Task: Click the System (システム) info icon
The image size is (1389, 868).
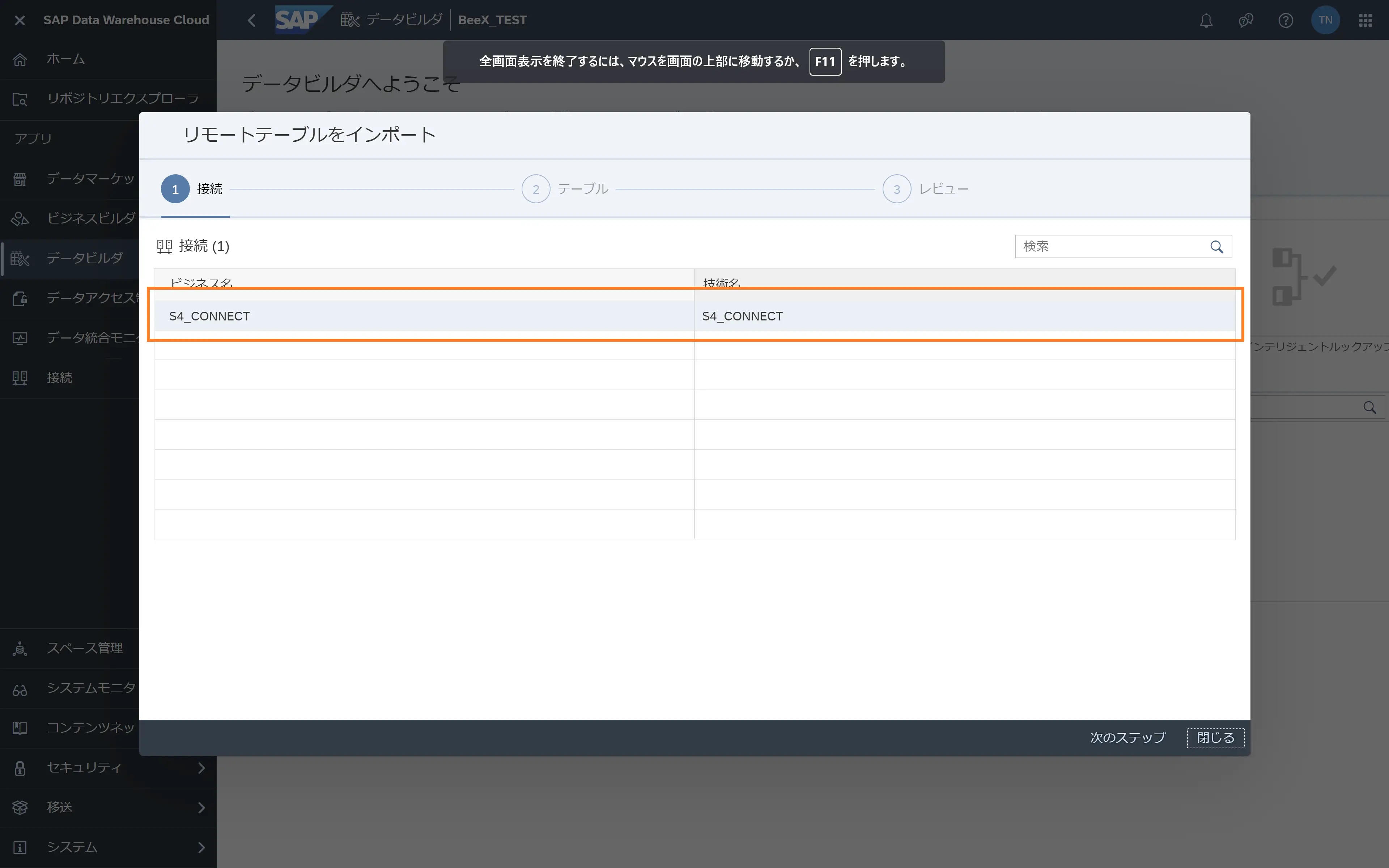Action: 20,847
